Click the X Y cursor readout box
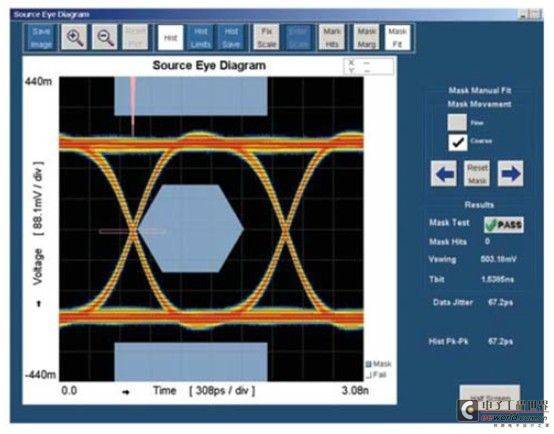The image size is (554, 434). [x=369, y=66]
